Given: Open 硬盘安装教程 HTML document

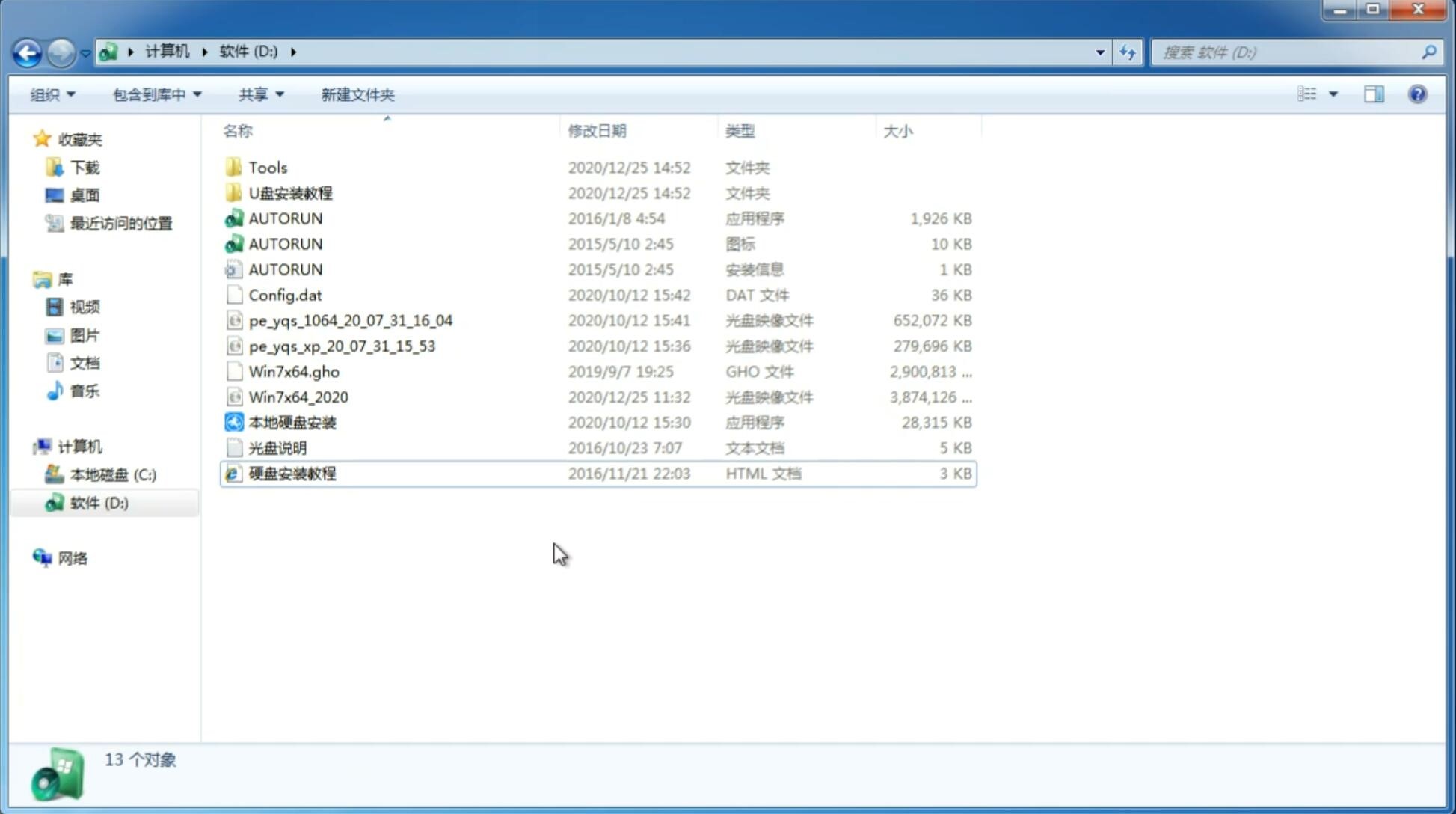Looking at the screenshot, I should point(290,473).
